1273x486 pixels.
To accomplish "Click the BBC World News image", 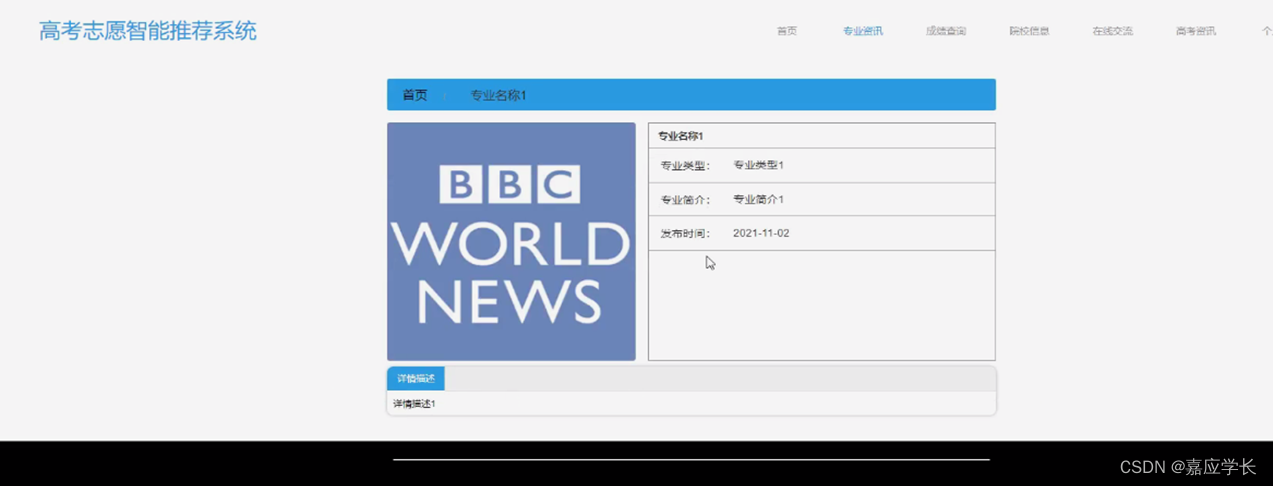I will coord(511,241).
